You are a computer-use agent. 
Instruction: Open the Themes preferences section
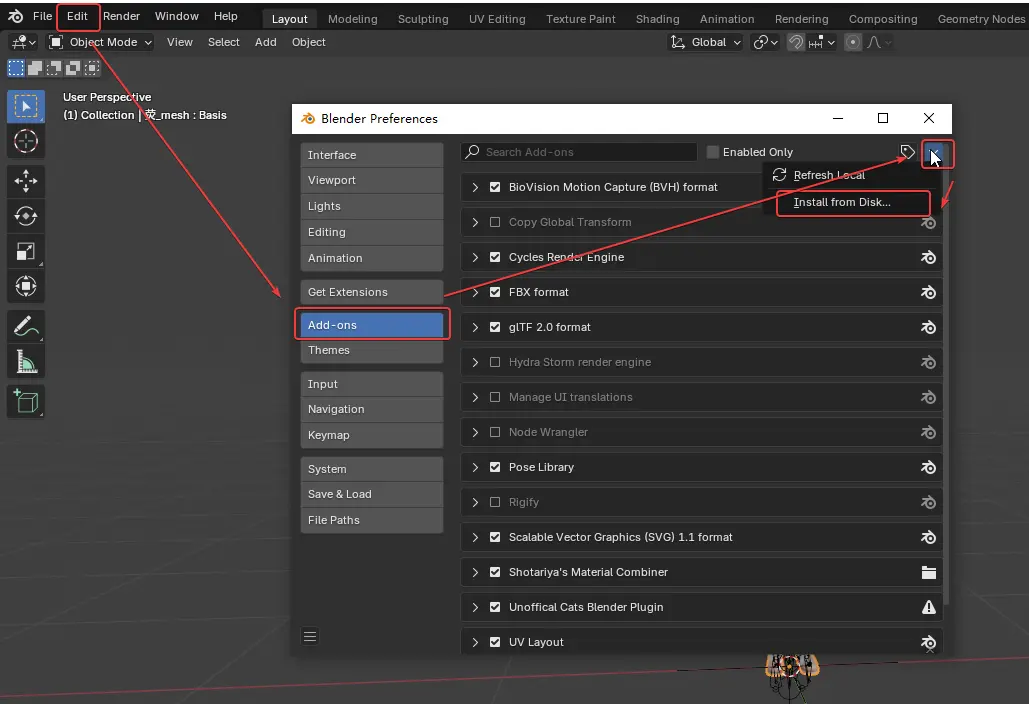click(x=371, y=350)
